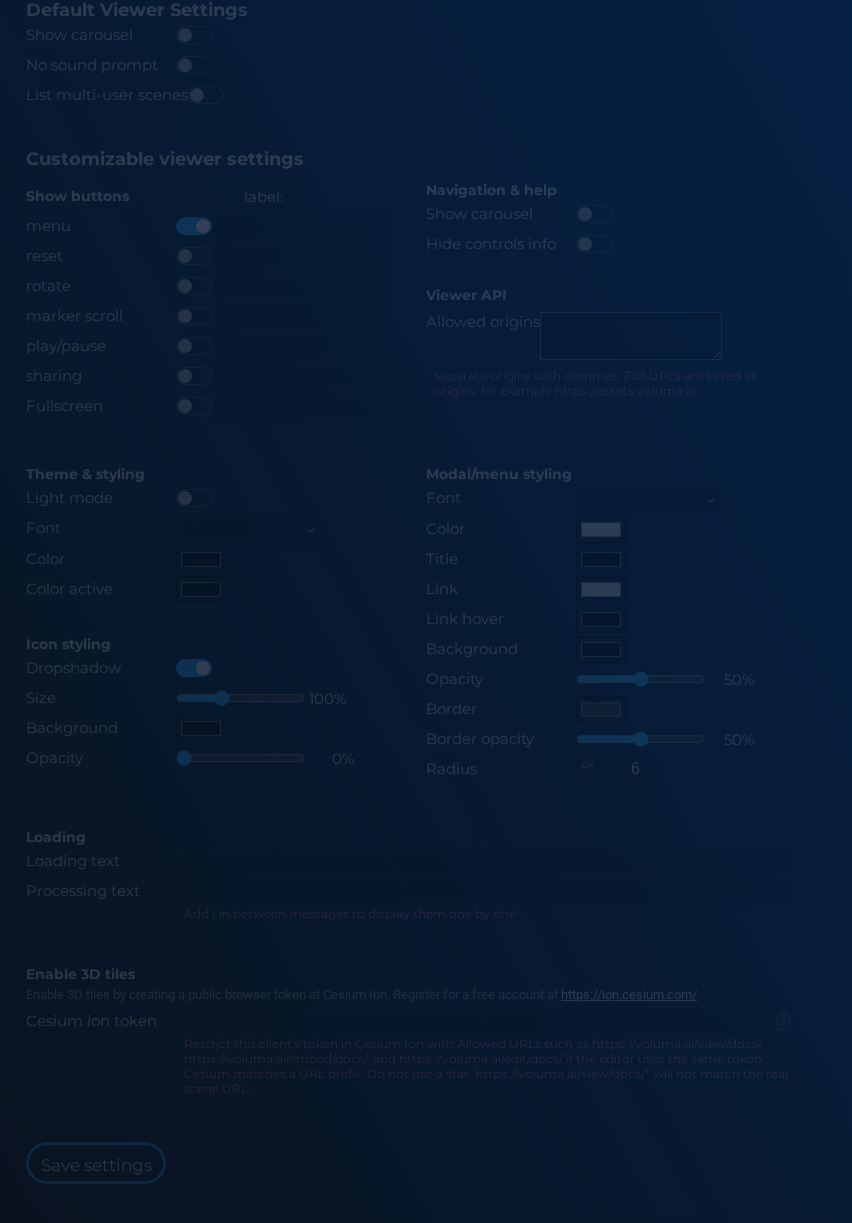The height and width of the screenshot is (1223, 852).
Task: Choose the Icon styling Background color swatch
Action: [201, 728]
